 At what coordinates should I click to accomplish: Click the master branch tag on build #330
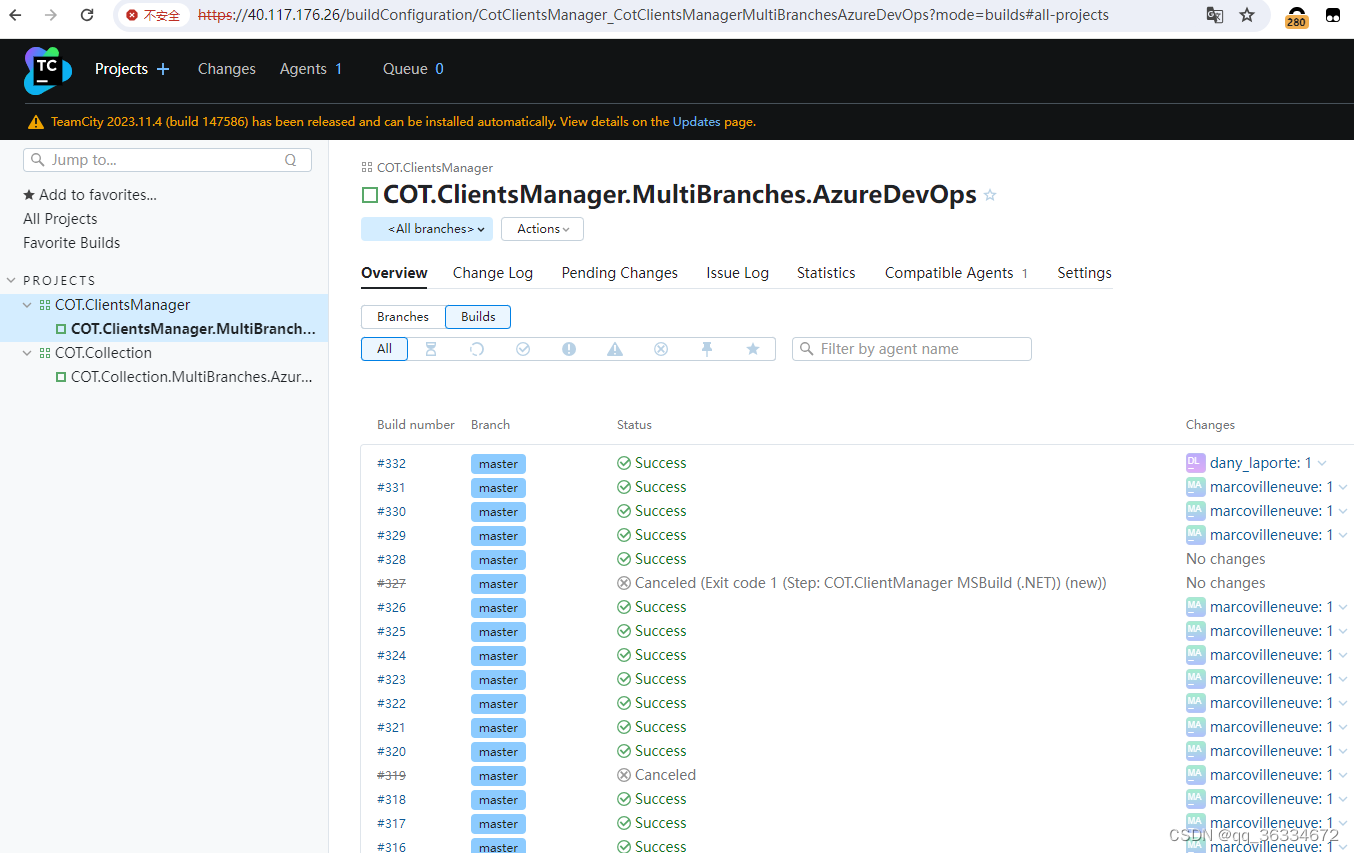[498, 512]
